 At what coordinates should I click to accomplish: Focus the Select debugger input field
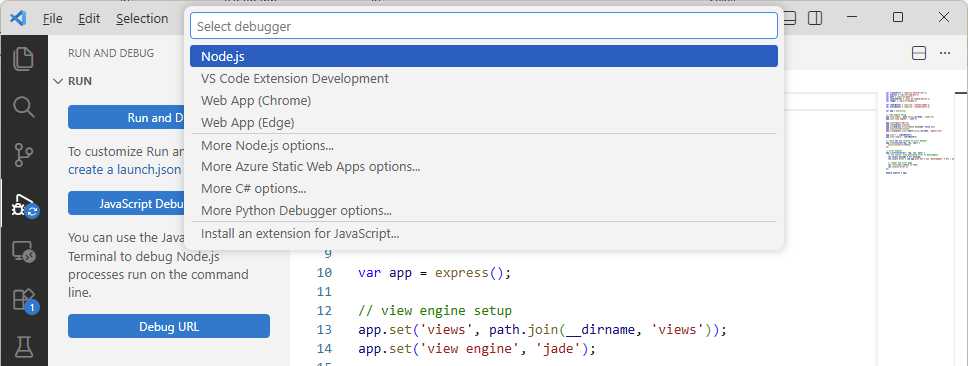pyautogui.click(x=483, y=26)
